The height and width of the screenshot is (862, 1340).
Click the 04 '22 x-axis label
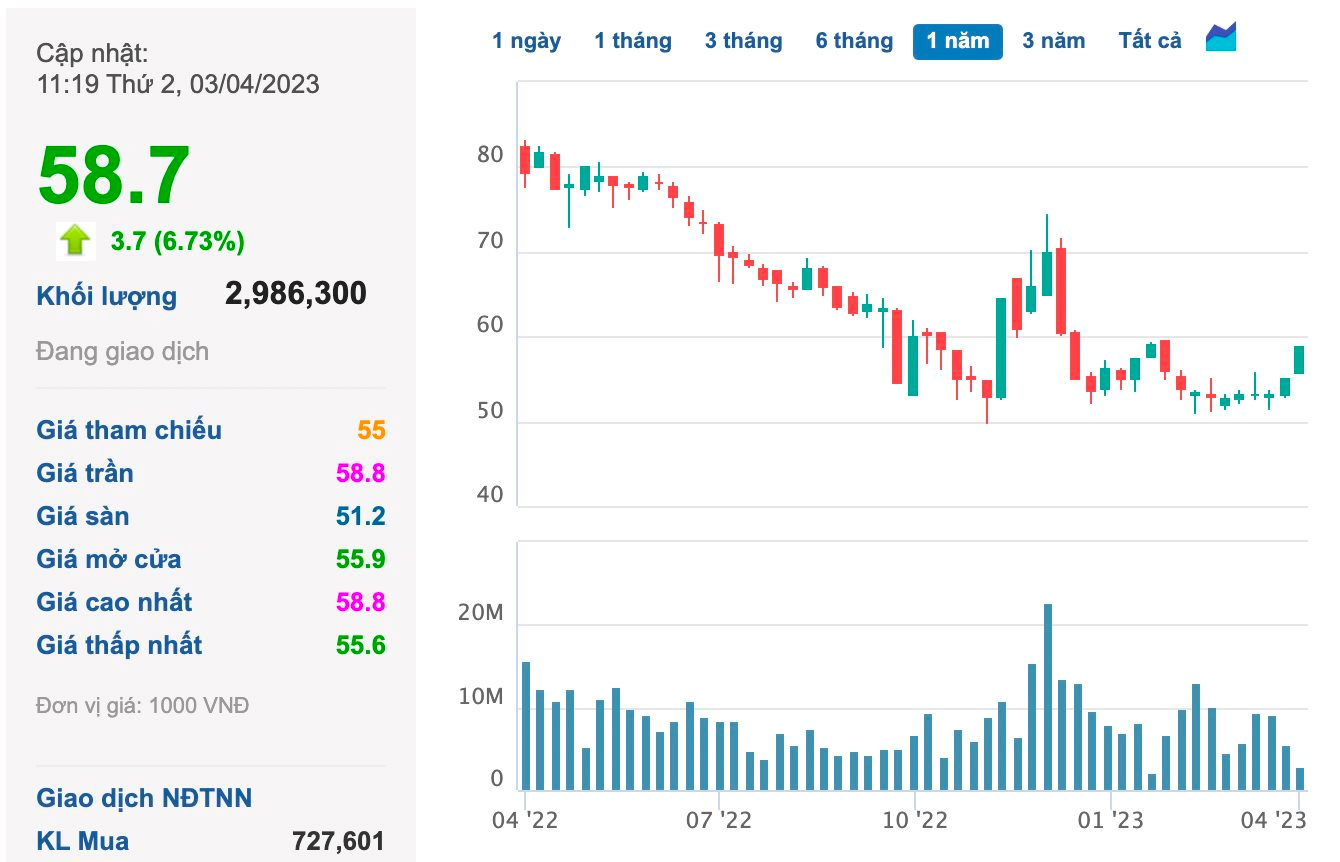pyautogui.click(x=525, y=820)
